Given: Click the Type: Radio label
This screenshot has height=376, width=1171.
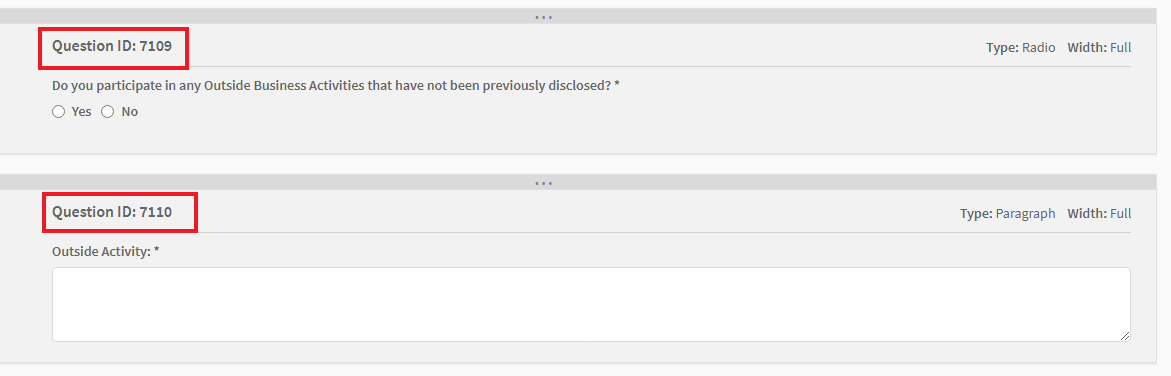Looking at the screenshot, I should pyautogui.click(x=1021, y=47).
